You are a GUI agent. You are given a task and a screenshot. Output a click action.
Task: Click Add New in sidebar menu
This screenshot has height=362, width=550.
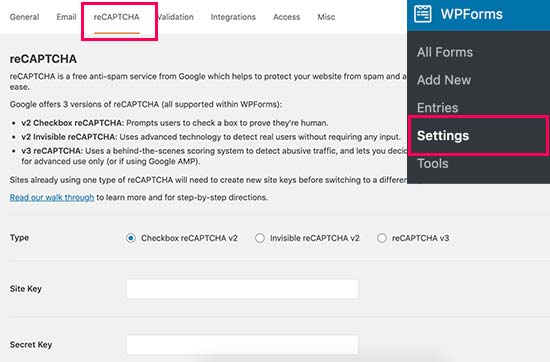[x=444, y=80]
